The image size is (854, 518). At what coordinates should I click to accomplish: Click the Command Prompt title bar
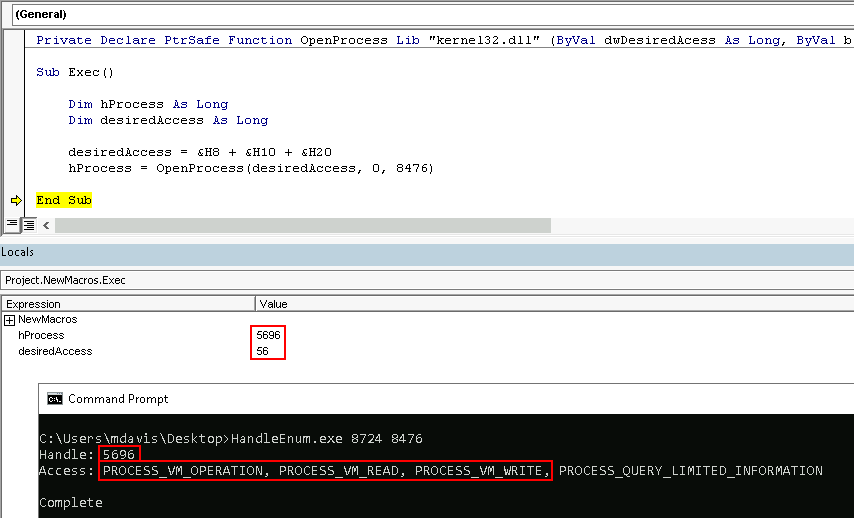(x=400, y=399)
